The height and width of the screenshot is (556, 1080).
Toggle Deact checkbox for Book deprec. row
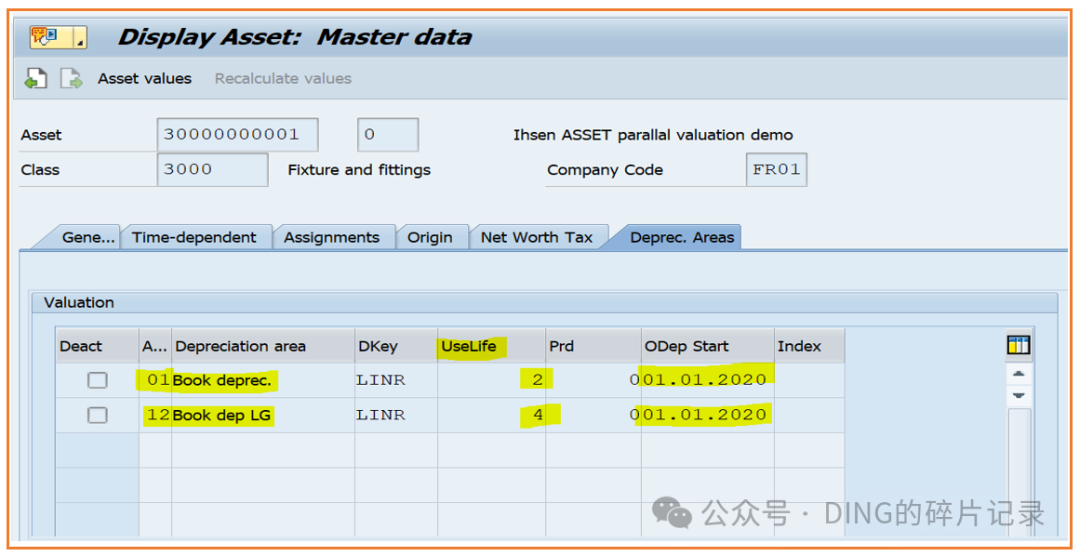98,380
